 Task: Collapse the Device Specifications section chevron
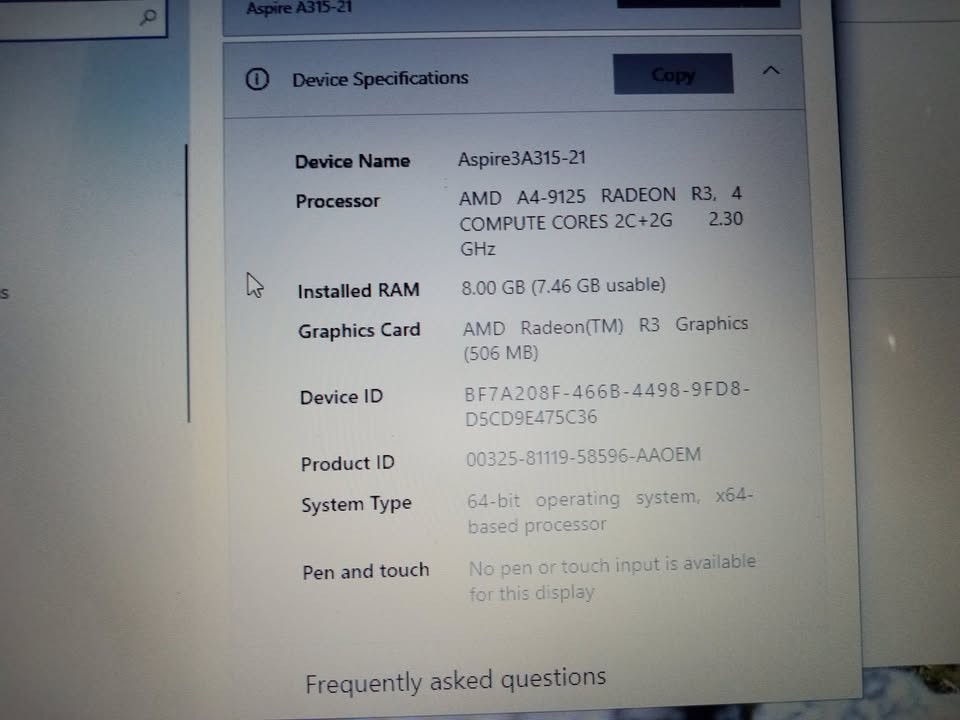[771, 70]
